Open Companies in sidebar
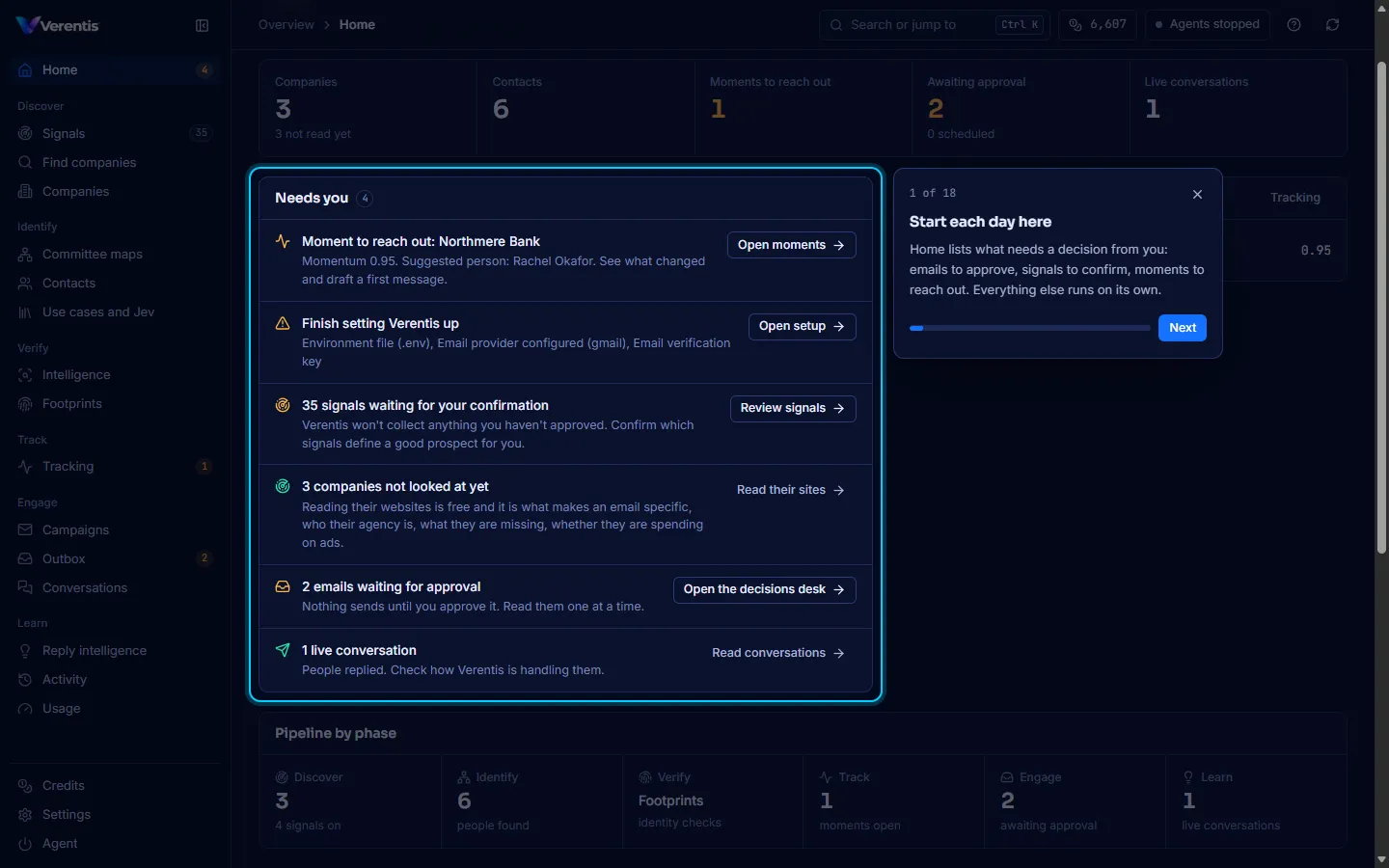This screenshot has height=868, width=1389. [116, 191]
